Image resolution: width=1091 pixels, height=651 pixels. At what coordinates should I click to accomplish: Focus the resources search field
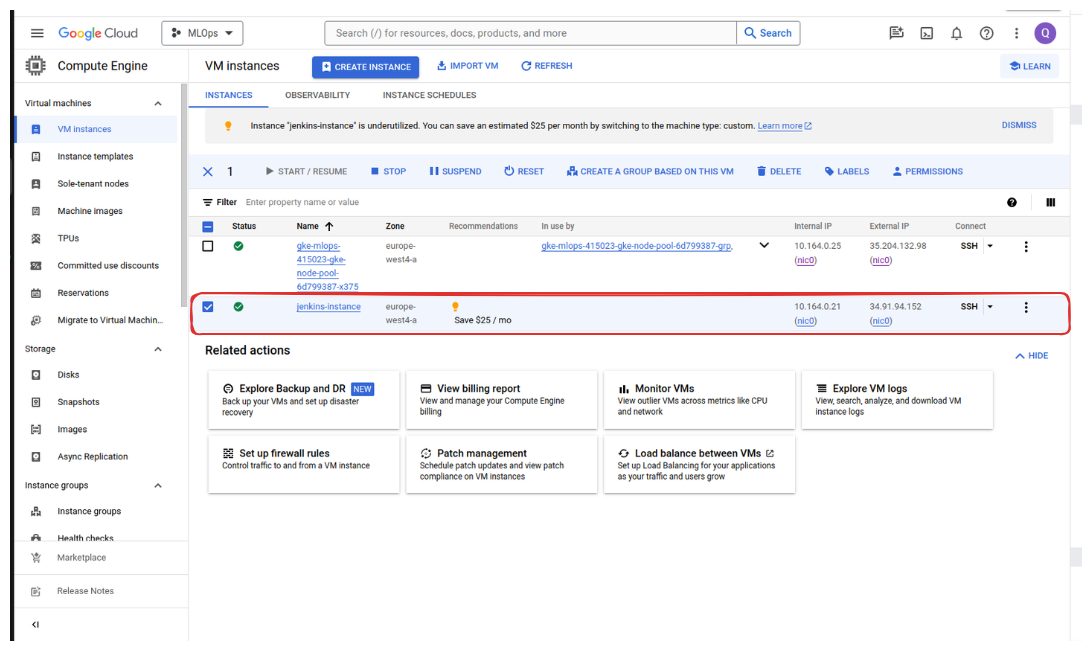click(x=530, y=33)
